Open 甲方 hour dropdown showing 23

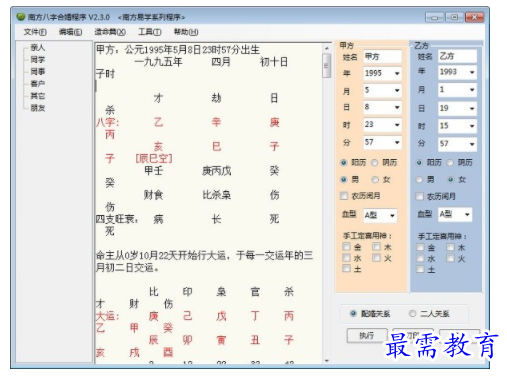382,125
